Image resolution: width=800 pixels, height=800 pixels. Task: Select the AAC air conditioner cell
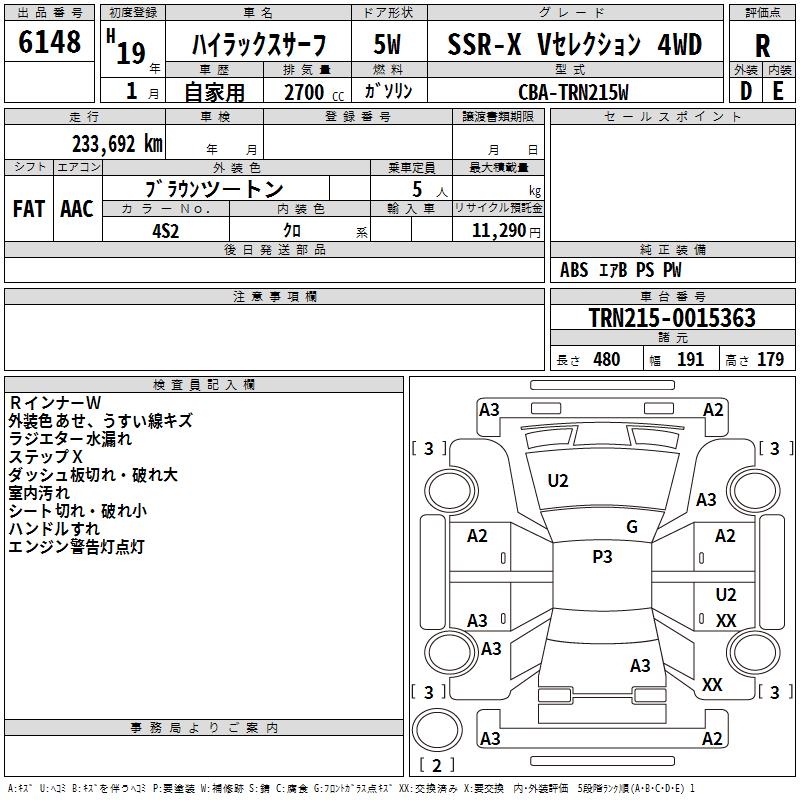click(x=77, y=208)
